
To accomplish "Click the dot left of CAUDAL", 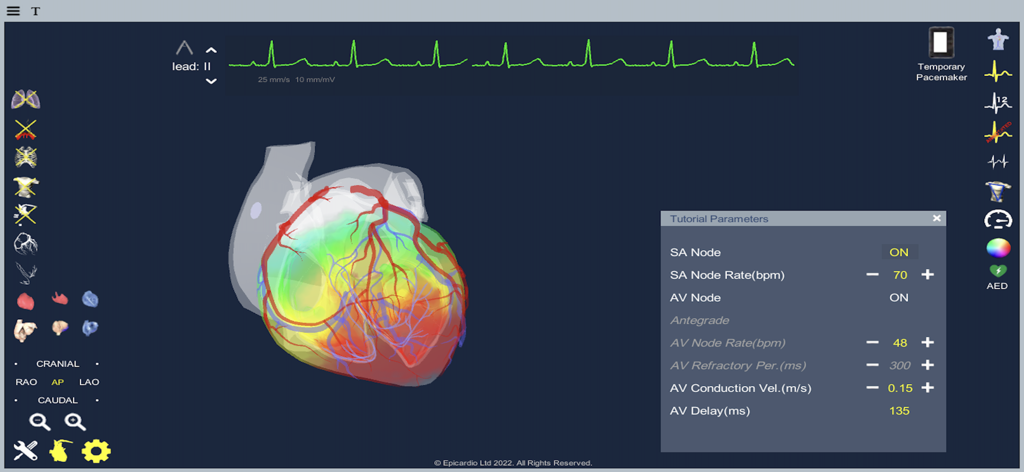I will (x=18, y=400).
